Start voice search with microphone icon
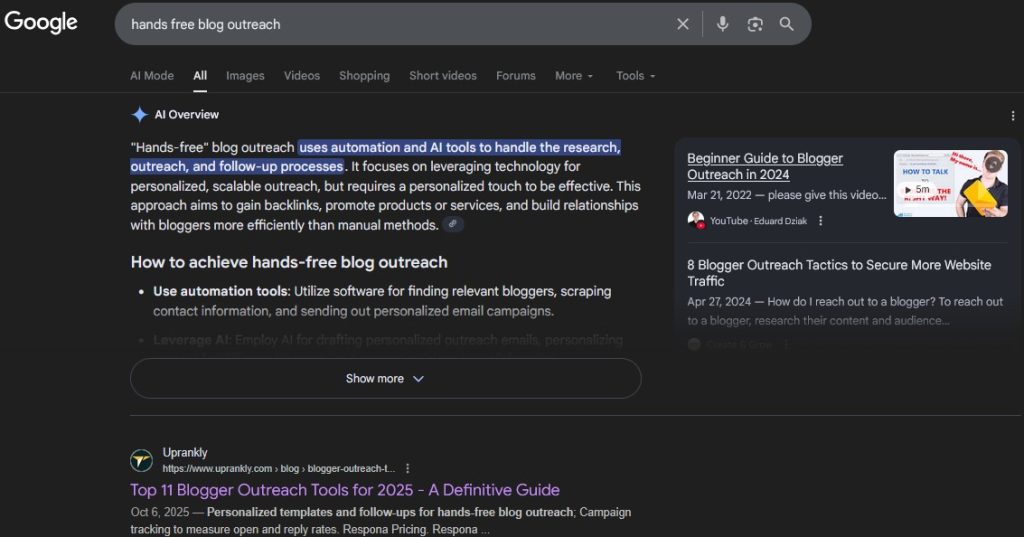 click(722, 24)
